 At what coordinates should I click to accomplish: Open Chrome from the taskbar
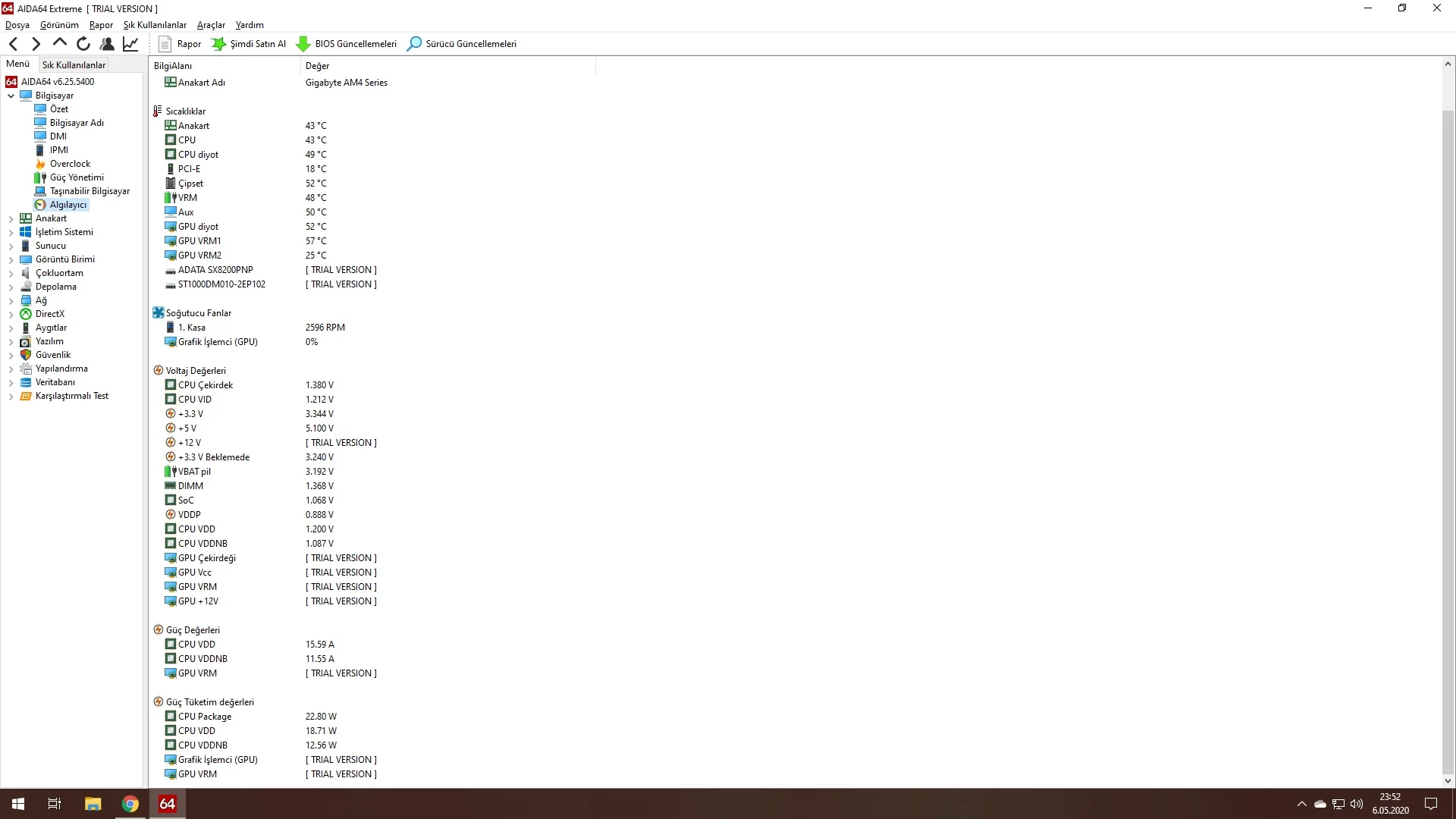point(130,804)
